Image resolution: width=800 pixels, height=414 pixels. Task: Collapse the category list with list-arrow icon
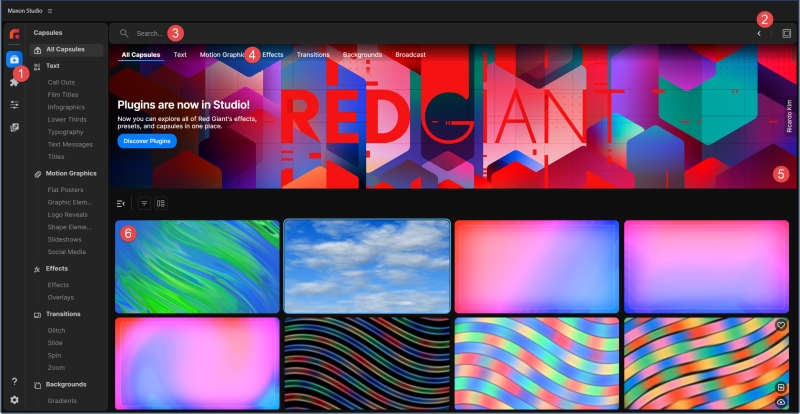121,204
